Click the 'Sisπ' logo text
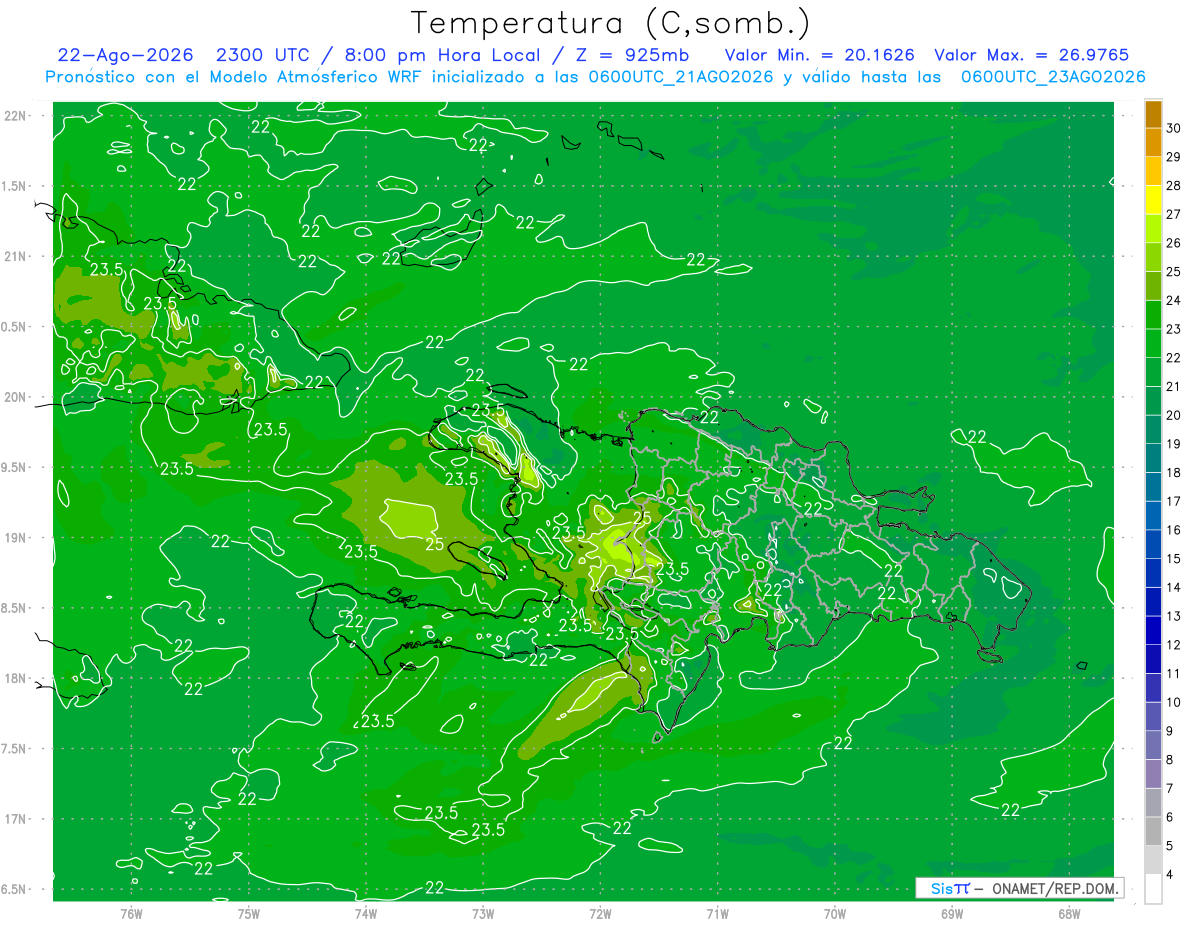 (949, 888)
